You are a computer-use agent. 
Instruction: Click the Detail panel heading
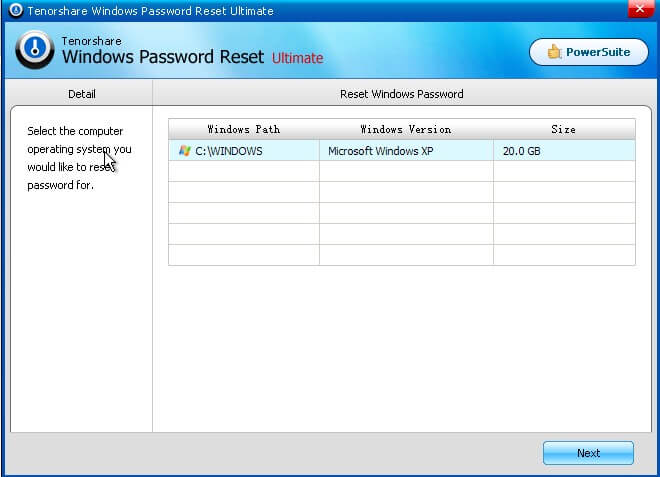click(82, 94)
